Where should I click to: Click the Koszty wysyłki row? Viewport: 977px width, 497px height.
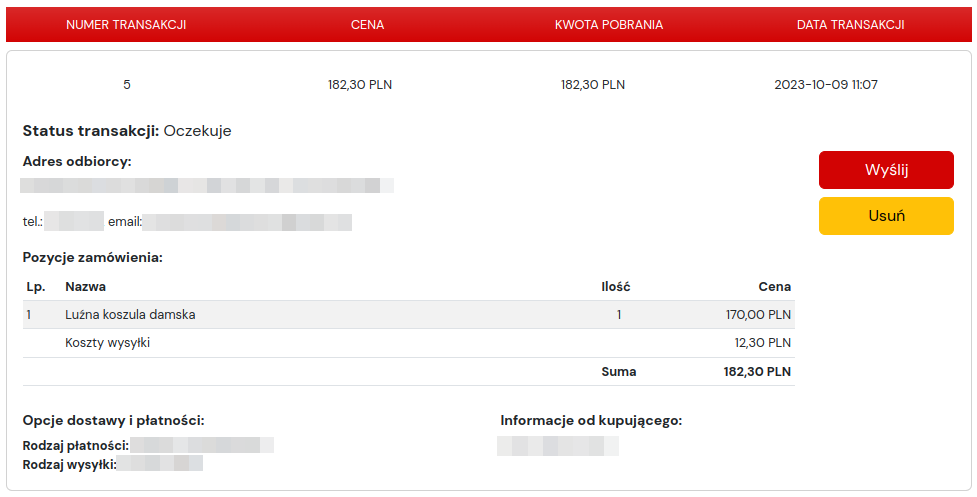pyautogui.click(x=108, y=343)
